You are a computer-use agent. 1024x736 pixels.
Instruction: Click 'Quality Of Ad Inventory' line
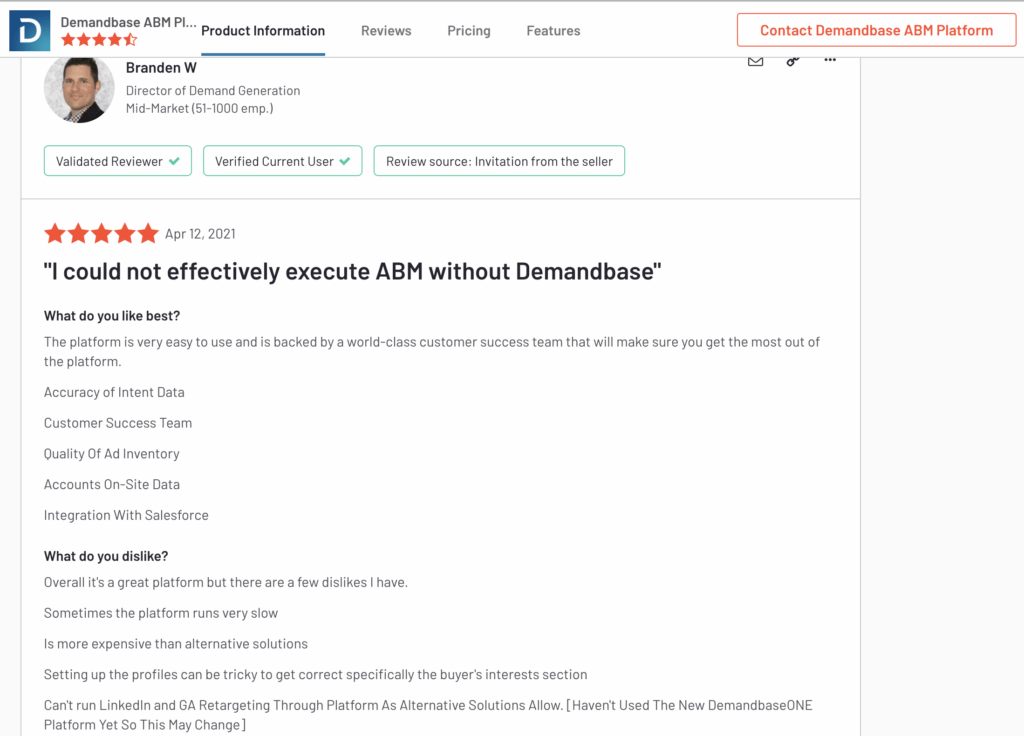pyautogui.click(x=112, y=454)
